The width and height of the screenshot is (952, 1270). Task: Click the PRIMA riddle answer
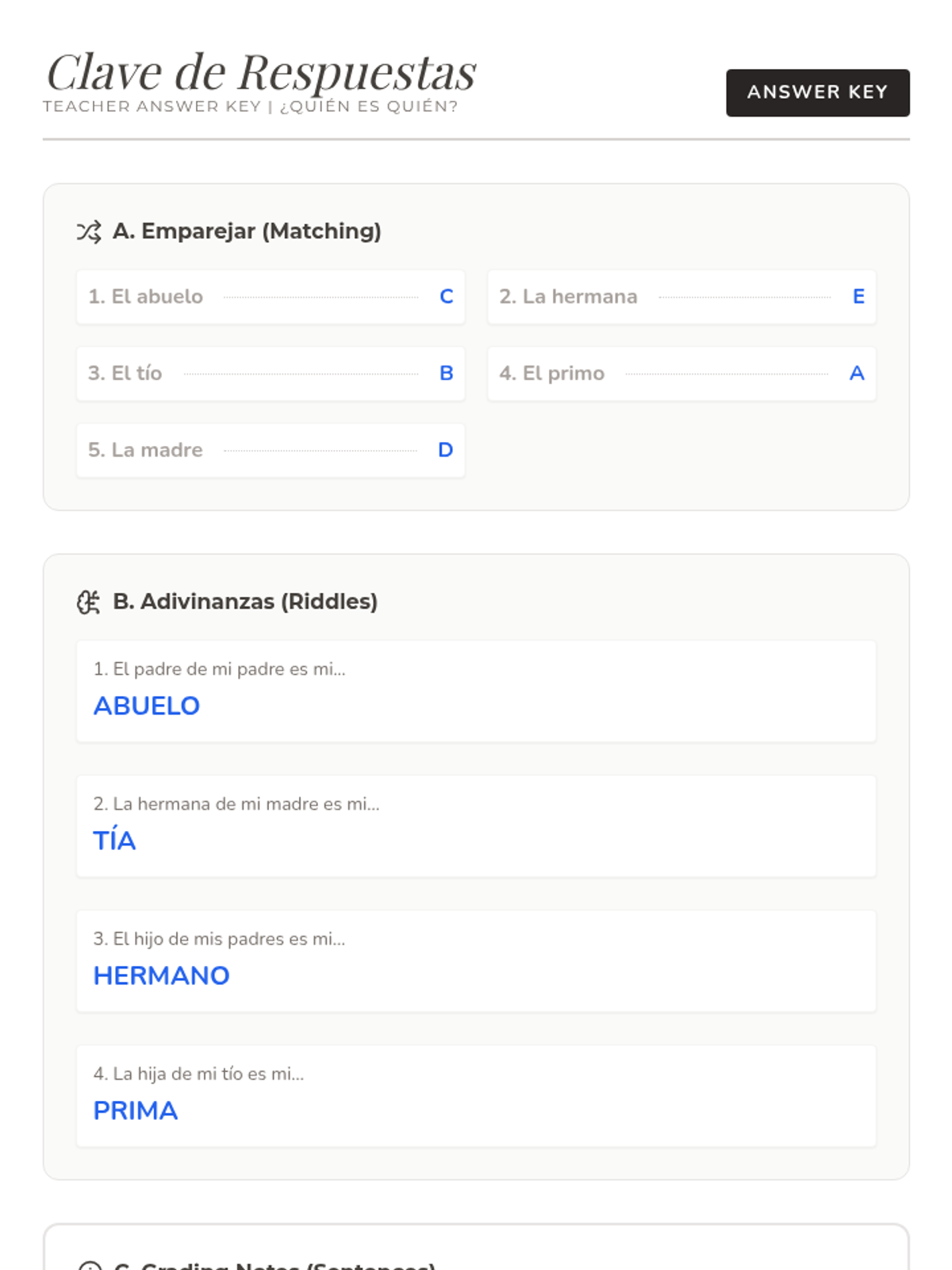136,1110
